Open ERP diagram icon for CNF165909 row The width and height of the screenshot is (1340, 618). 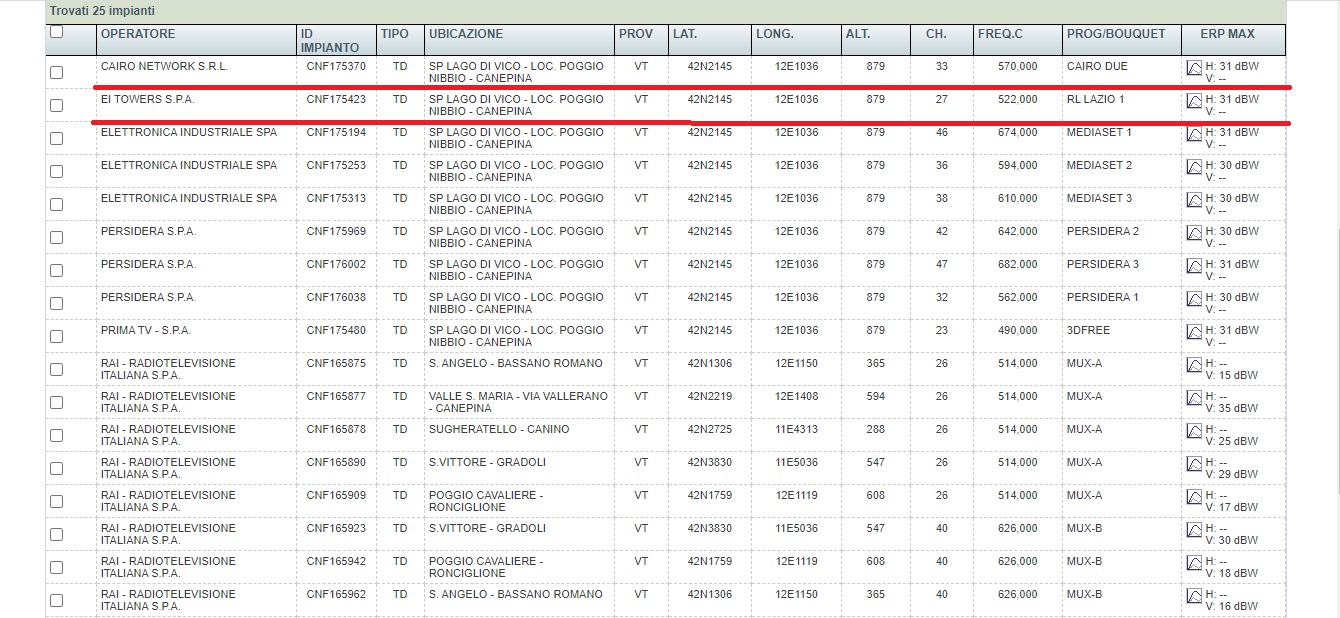tap(1194, 497)
